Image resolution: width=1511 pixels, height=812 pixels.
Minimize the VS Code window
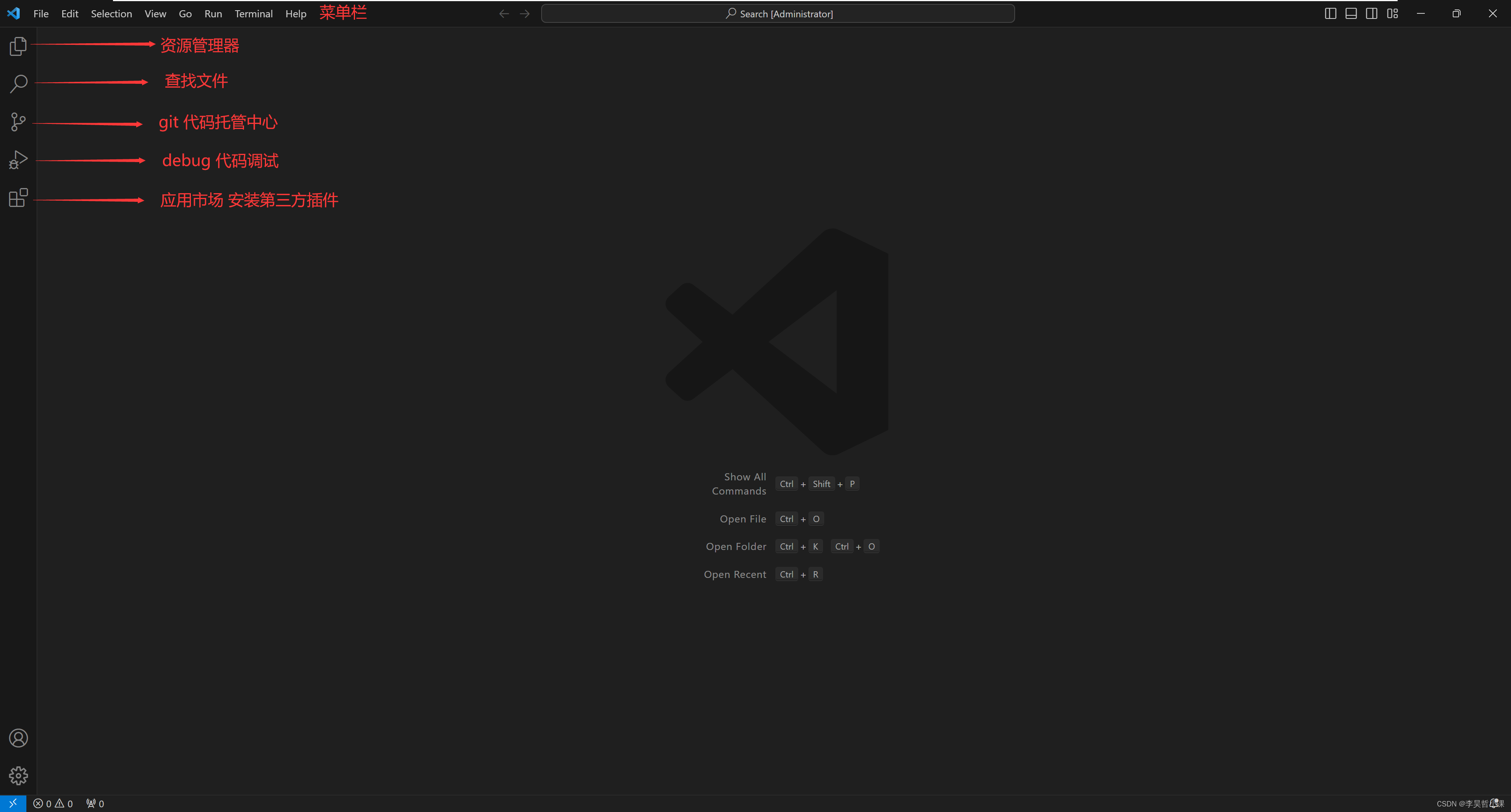(x=1420, y=13)
